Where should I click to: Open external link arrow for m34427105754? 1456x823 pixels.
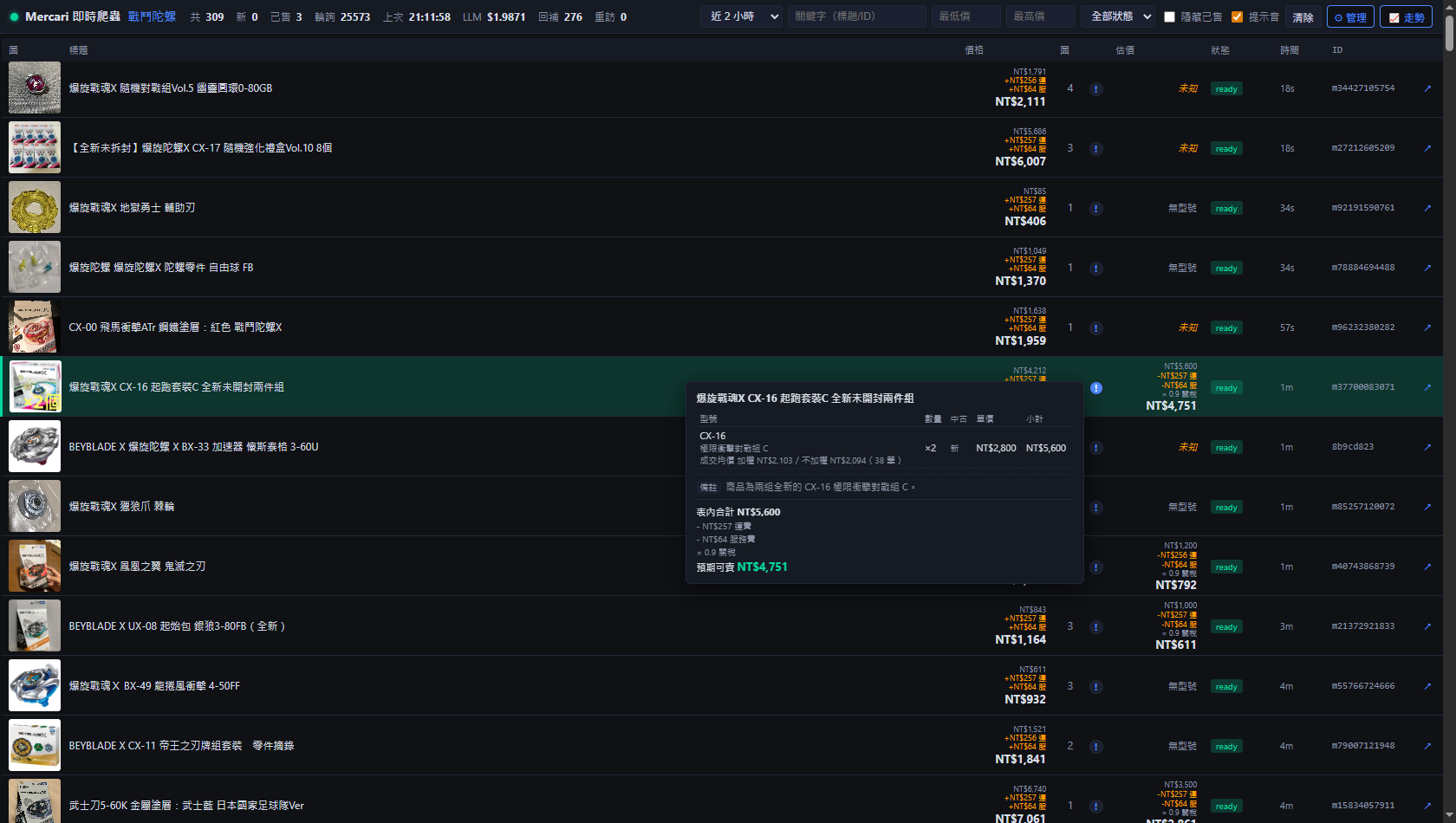1427,88
